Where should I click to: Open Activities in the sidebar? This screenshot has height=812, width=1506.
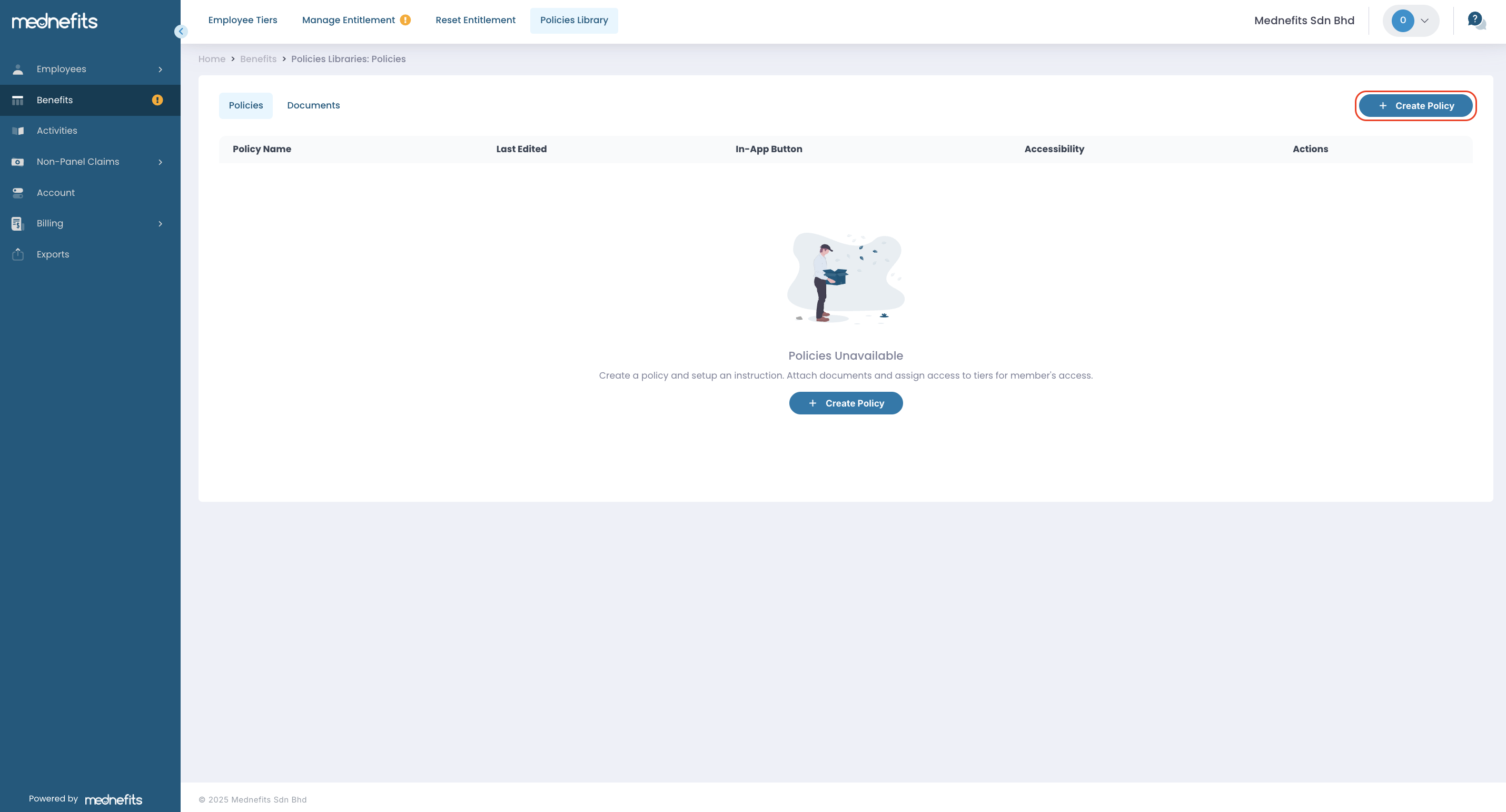[x=90, y=131]
